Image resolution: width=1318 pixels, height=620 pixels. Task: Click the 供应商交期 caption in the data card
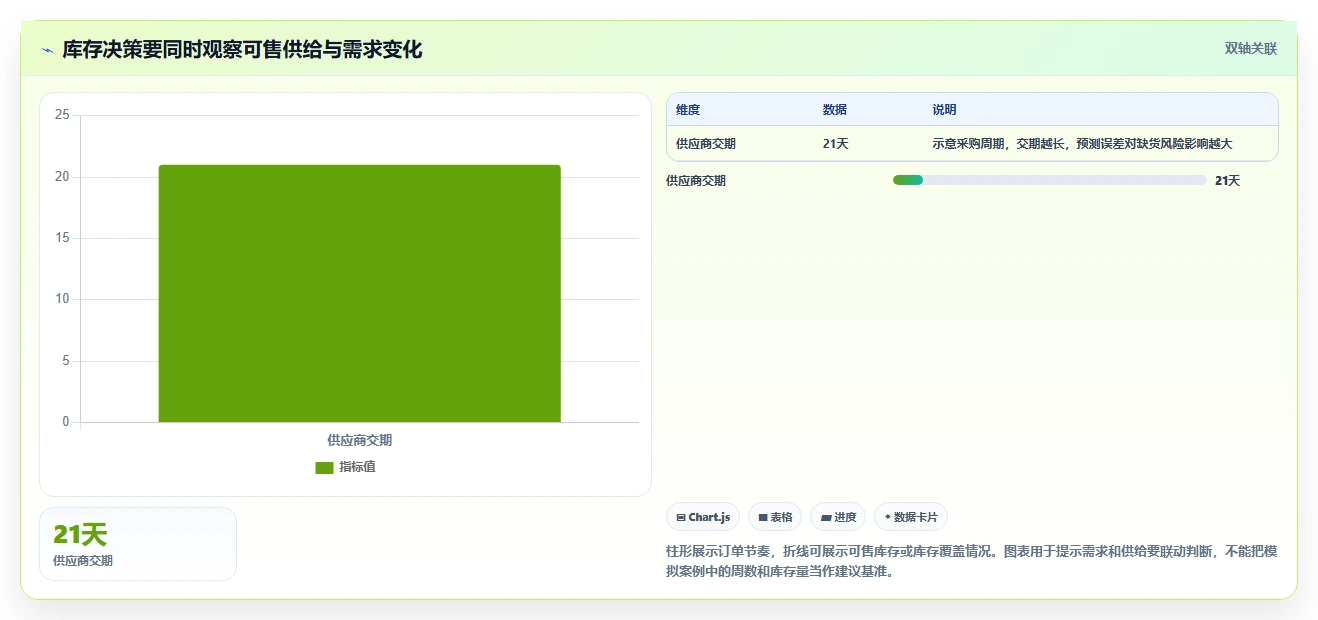point(83,561)
